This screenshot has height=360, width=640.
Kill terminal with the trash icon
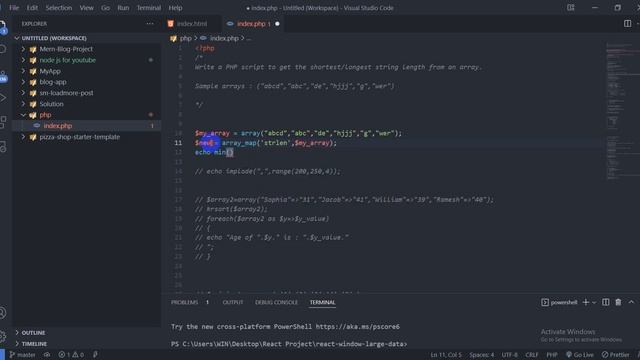[618, 302]
